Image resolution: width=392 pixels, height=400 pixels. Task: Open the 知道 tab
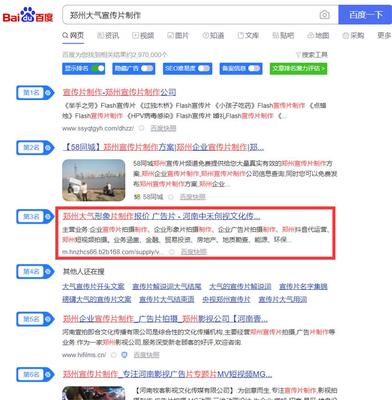point(213,35)
